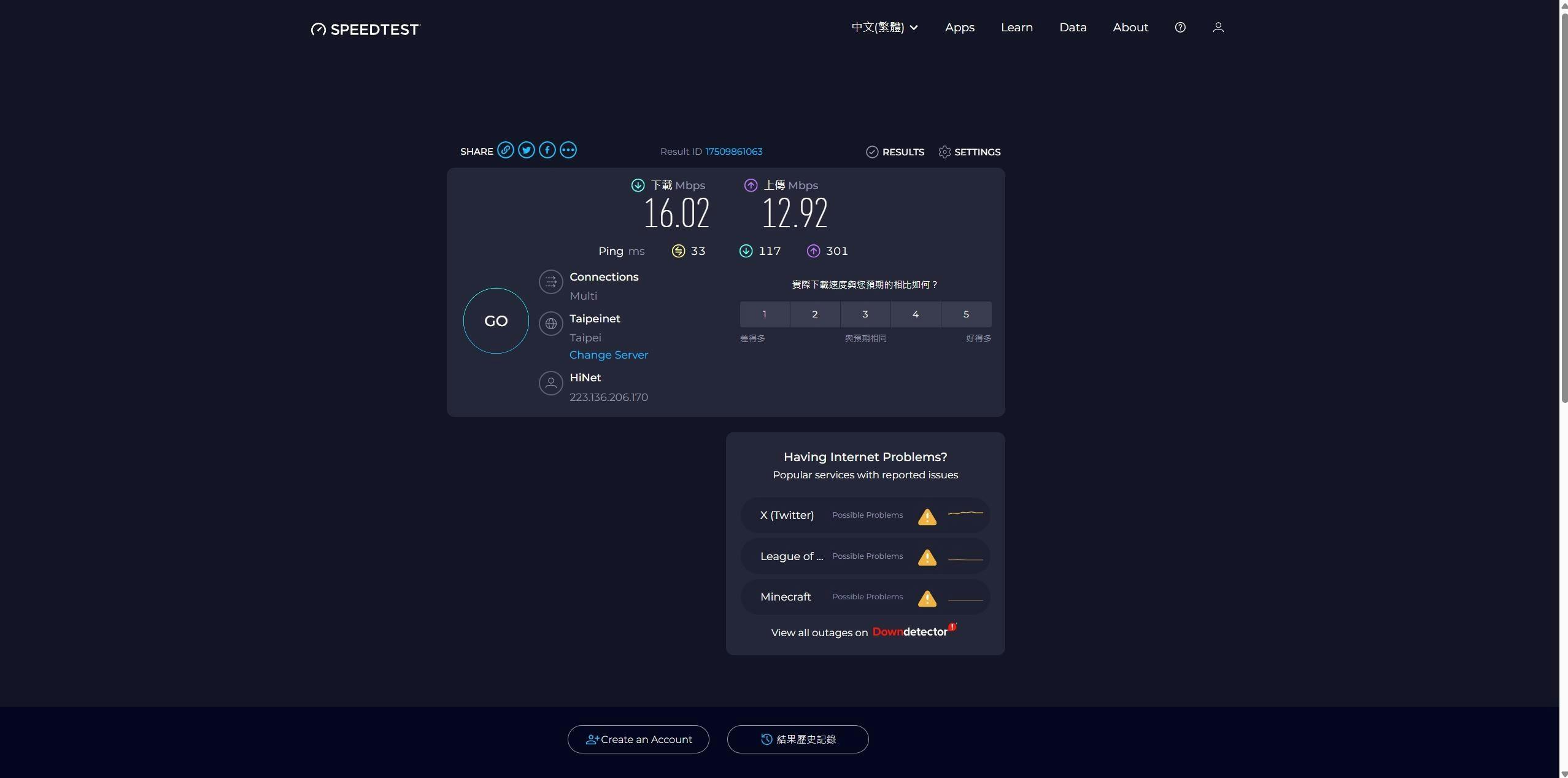Click the Change Server link

pyautogui.click(x=609, y=355)
